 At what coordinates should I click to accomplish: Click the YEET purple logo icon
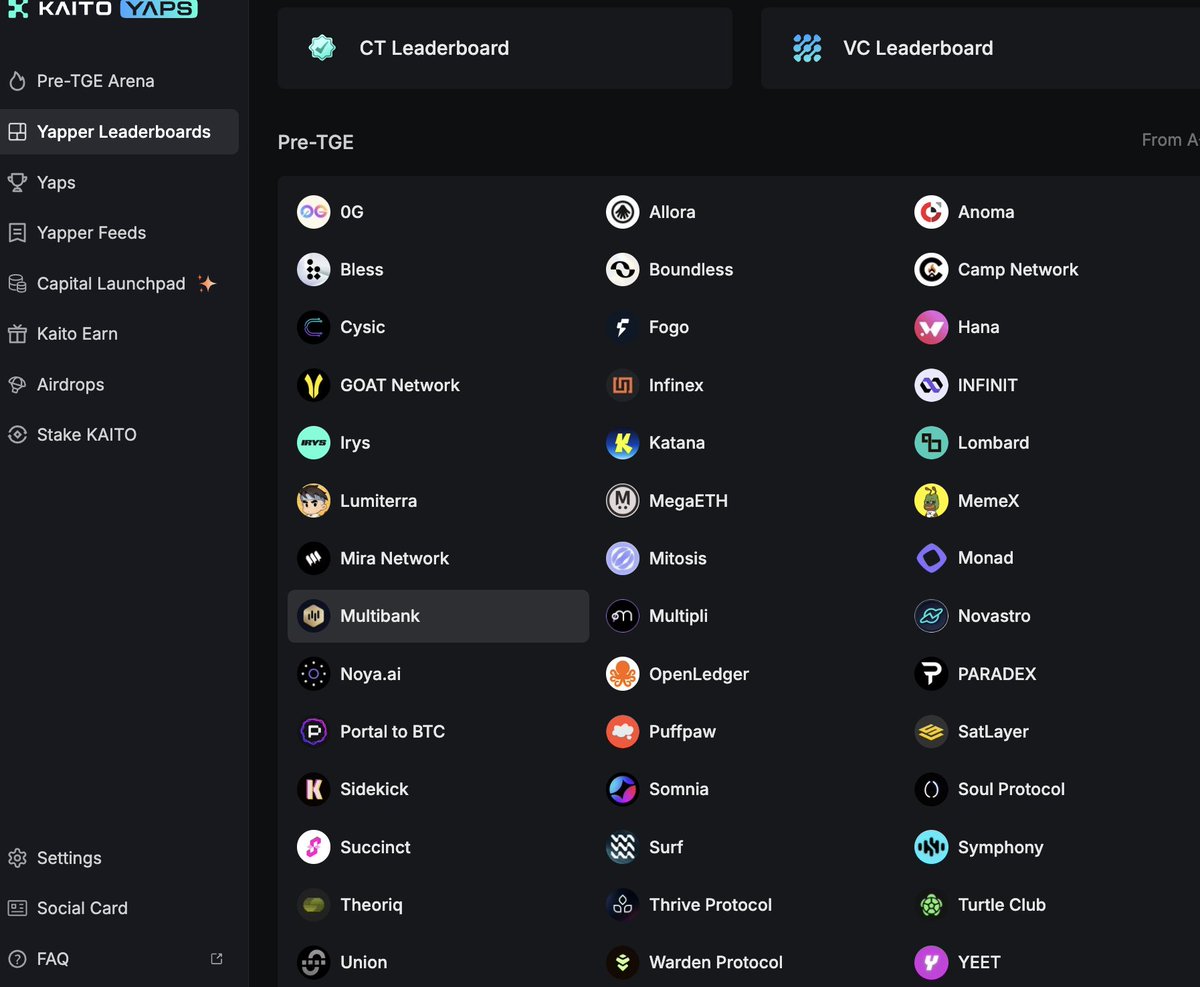(x=931, y=963)
